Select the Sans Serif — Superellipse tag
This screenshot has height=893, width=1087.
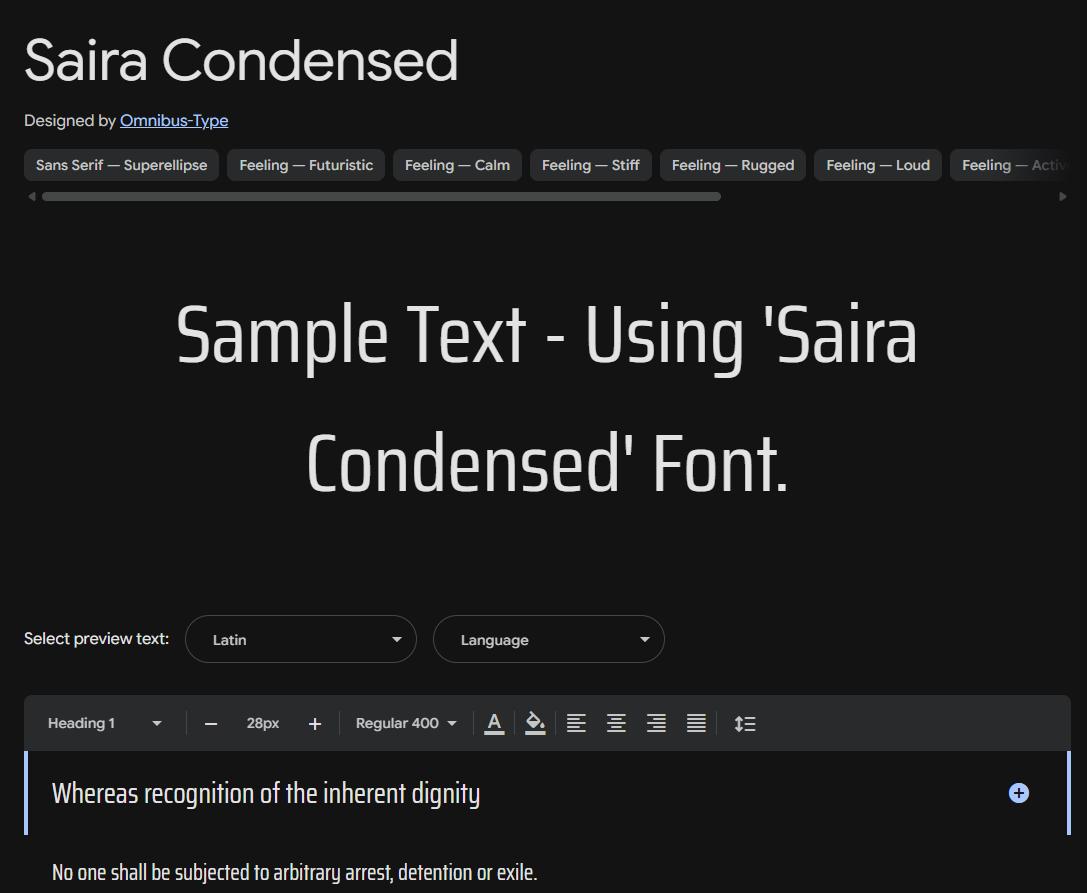pyautogui.click(x=121, y=165)
